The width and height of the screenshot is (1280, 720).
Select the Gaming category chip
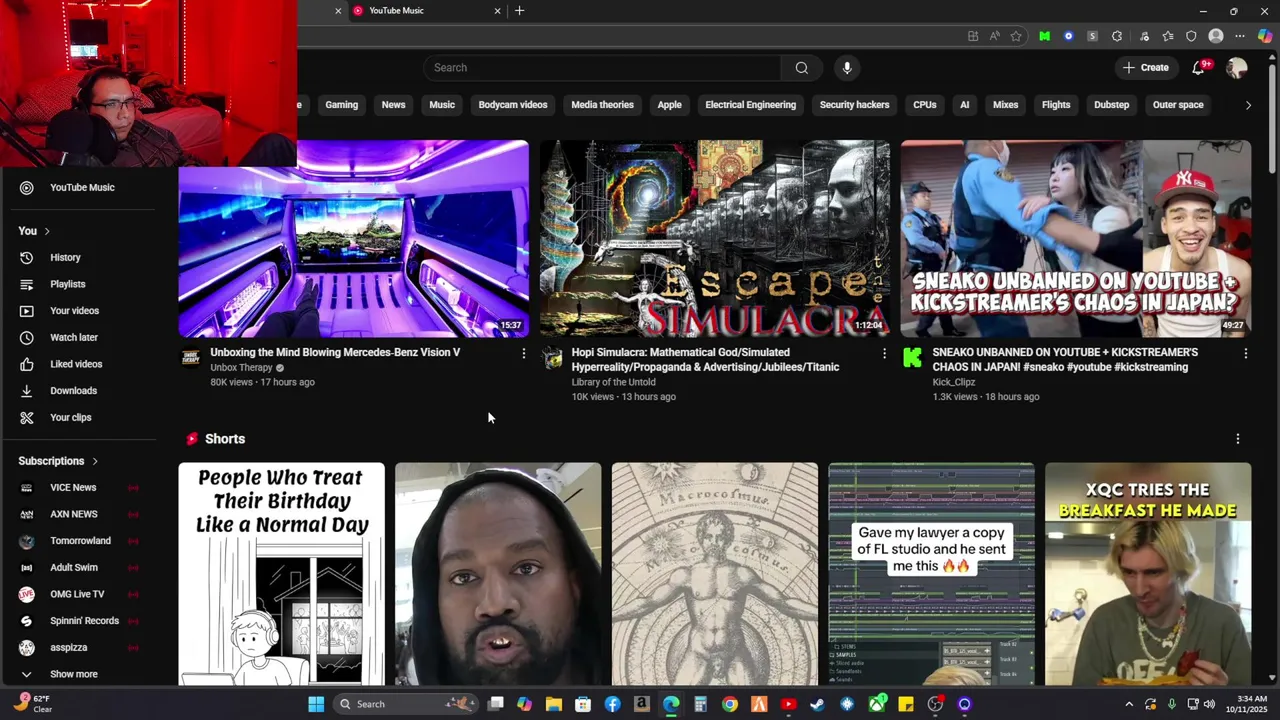pyautogui.click(x=341, y=105)
